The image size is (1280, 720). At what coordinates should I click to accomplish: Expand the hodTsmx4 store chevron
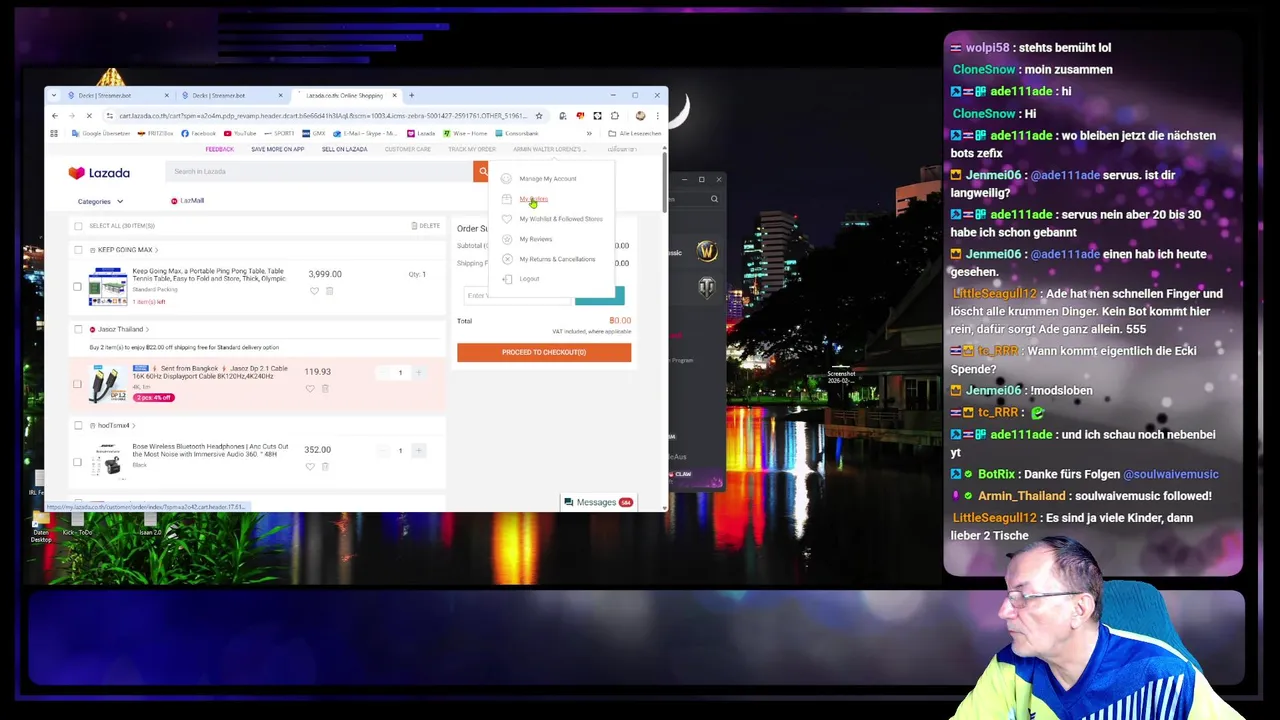coord(133,425)
